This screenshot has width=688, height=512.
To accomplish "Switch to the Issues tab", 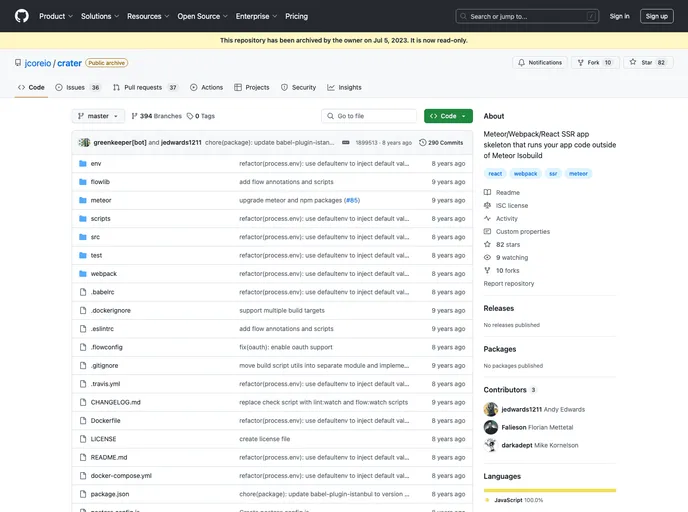I will coord(78,88).
